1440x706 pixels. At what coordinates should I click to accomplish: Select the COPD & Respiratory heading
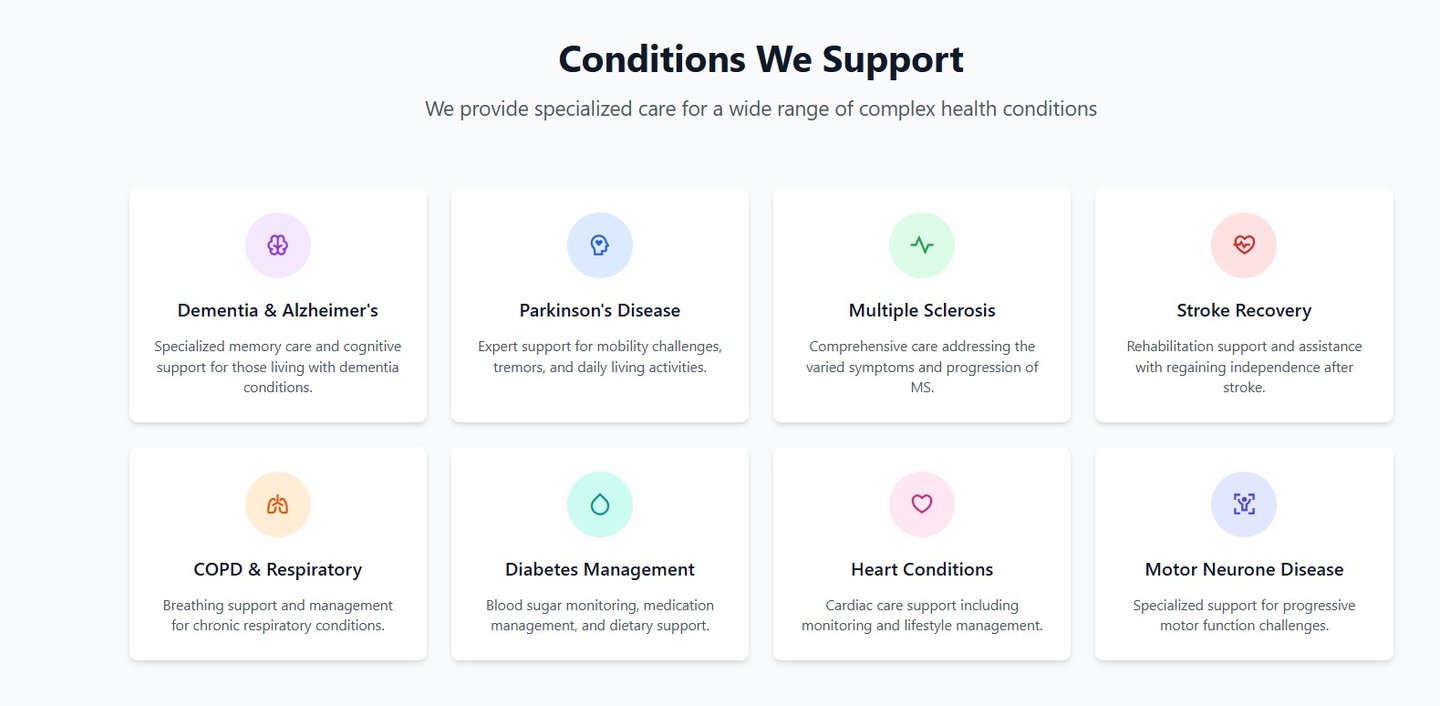[278, 569]
